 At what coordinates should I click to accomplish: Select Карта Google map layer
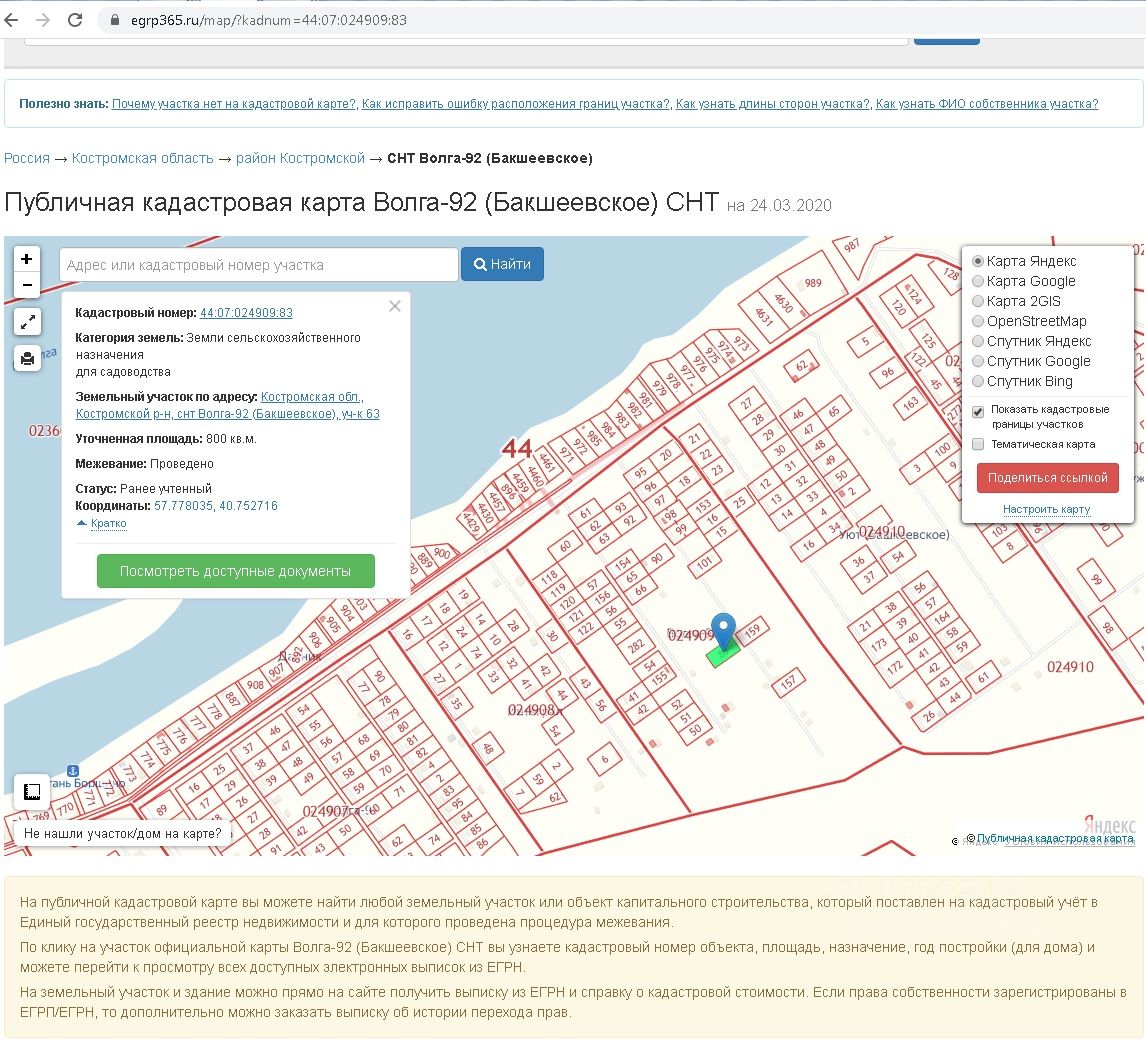[977, 281]
